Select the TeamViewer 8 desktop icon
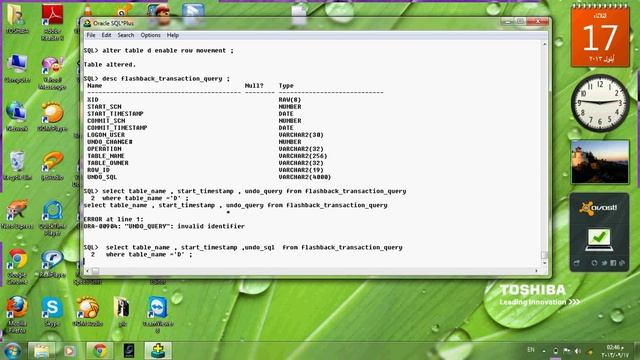 [x=158, y=314]
